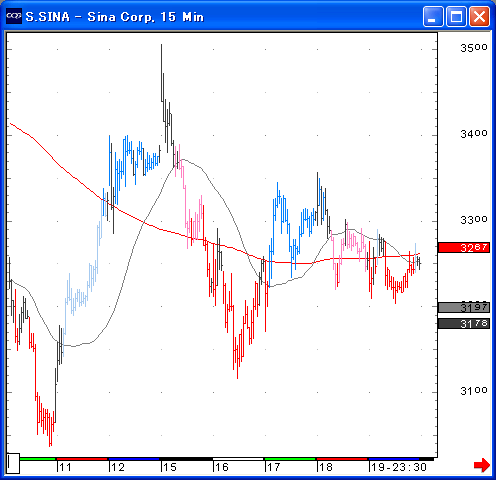Click the CQG logo icon in title bar
The width and height of the screenshot is (496, 480).
14,16
